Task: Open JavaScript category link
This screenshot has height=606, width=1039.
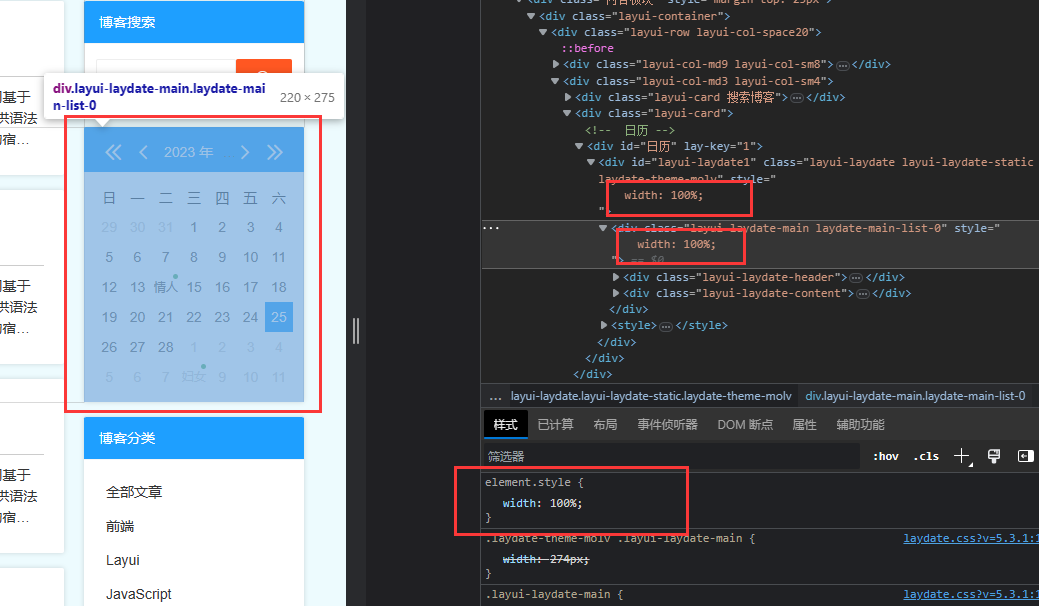Action: (x=138, y=594)
